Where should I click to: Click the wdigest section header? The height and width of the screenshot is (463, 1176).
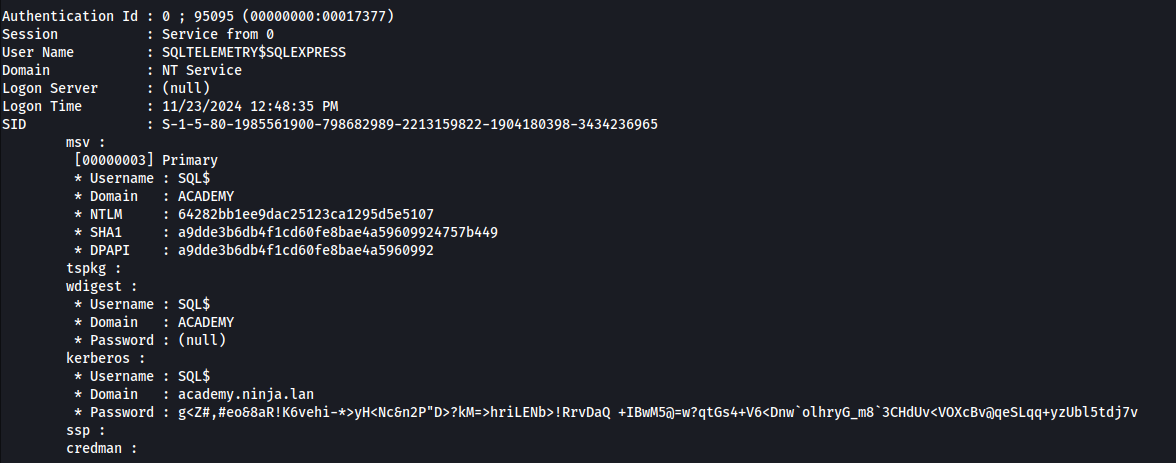102,286
